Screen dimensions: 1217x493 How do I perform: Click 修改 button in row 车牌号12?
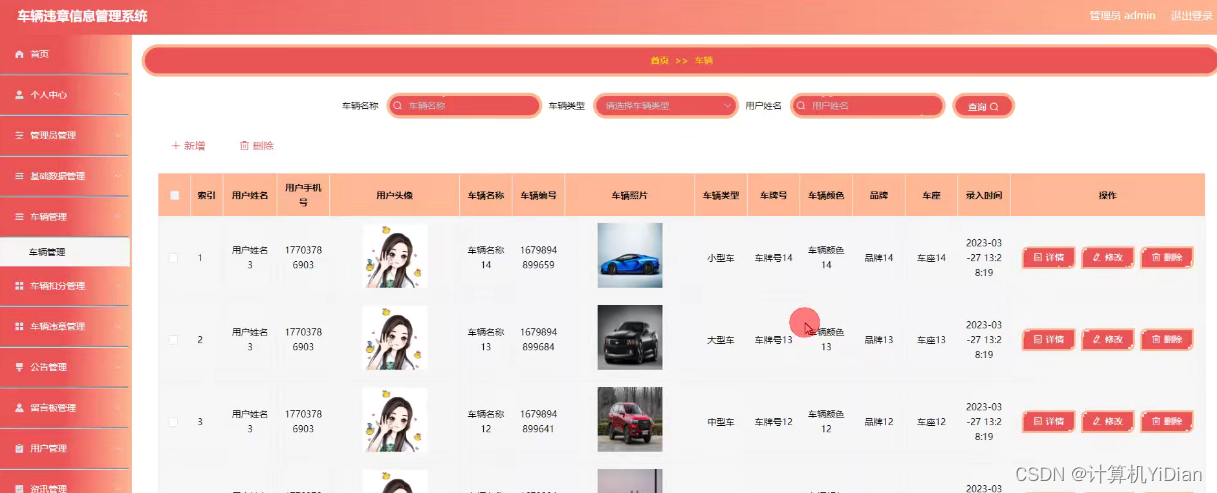[x=1108, y=422]
